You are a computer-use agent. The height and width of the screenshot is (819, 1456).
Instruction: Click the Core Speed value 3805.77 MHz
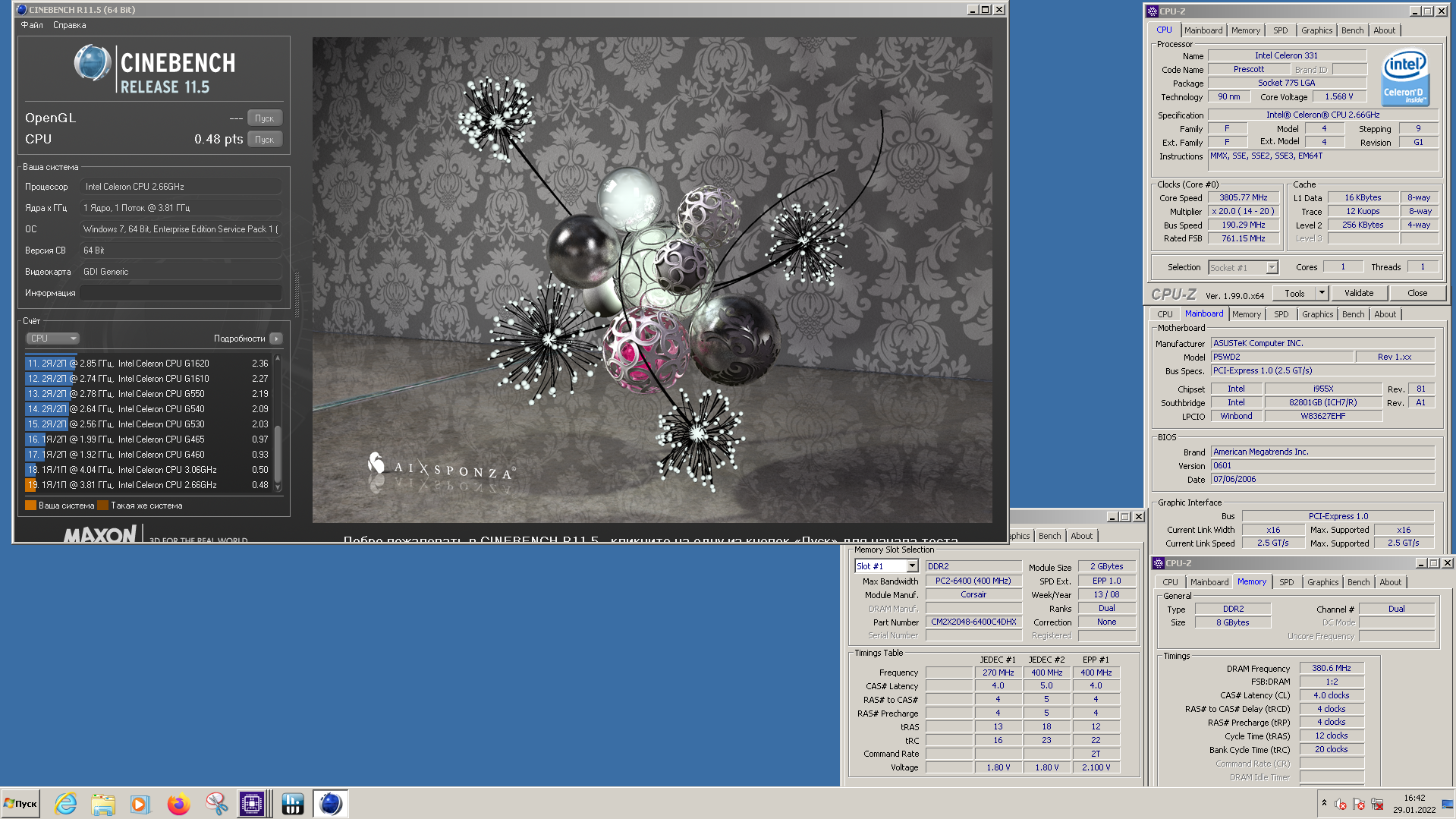click(1244, 198)
